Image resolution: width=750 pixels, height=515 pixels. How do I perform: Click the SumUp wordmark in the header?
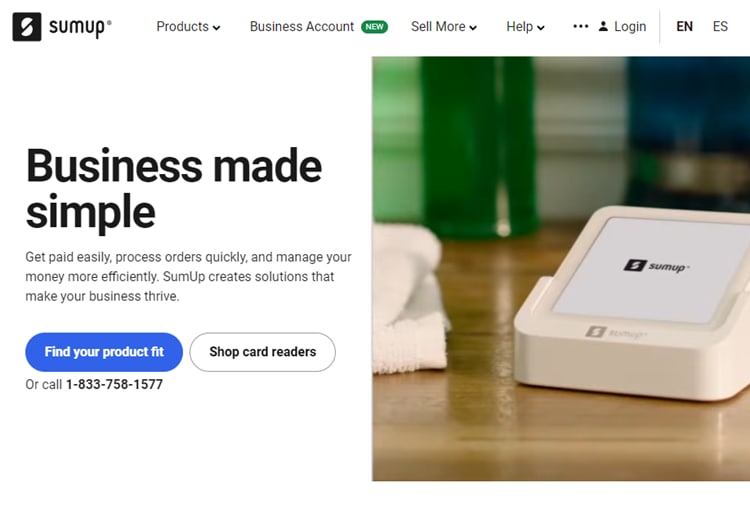[x=80, y=28]
